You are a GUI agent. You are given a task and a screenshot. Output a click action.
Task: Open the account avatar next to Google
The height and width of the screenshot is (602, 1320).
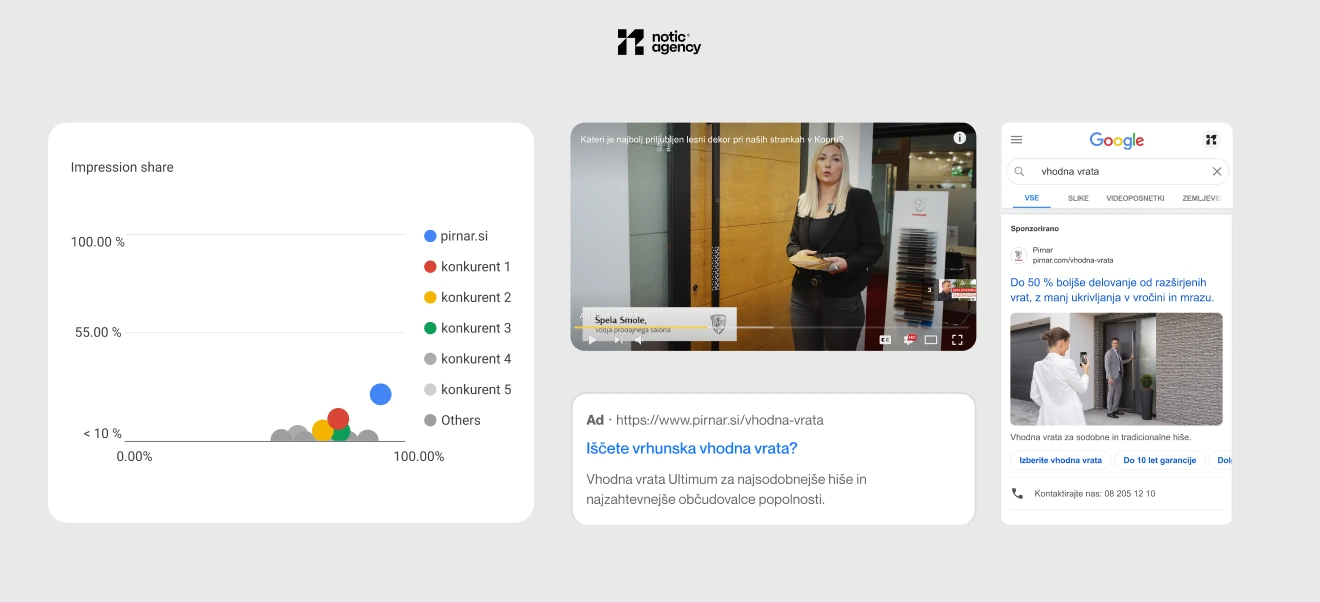[1211, 140]
